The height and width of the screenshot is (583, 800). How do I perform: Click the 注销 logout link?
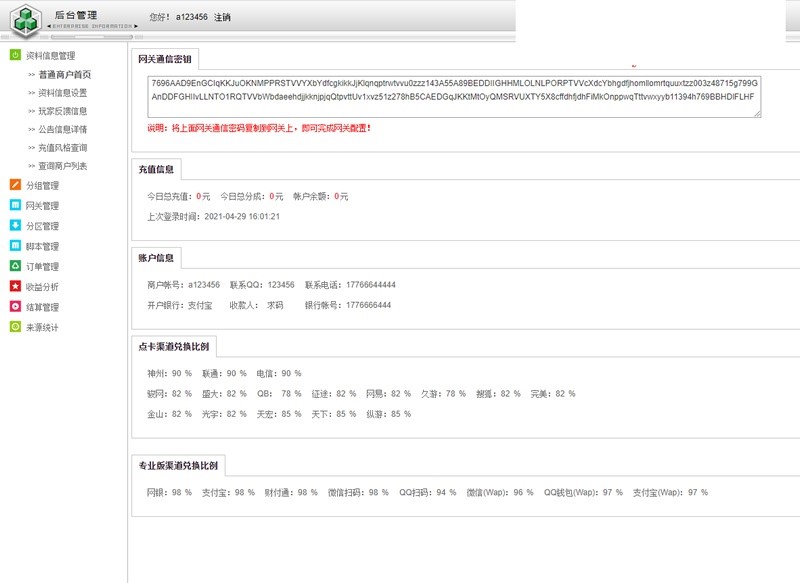point(222,17)
